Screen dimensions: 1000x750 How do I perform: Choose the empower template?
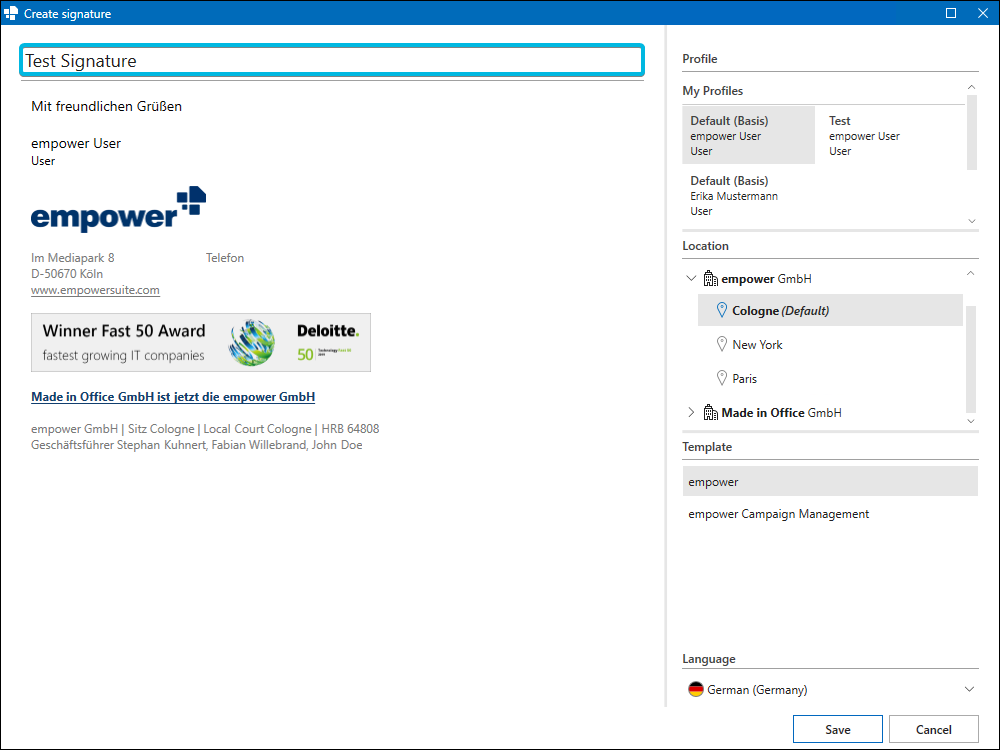point(830,482)
